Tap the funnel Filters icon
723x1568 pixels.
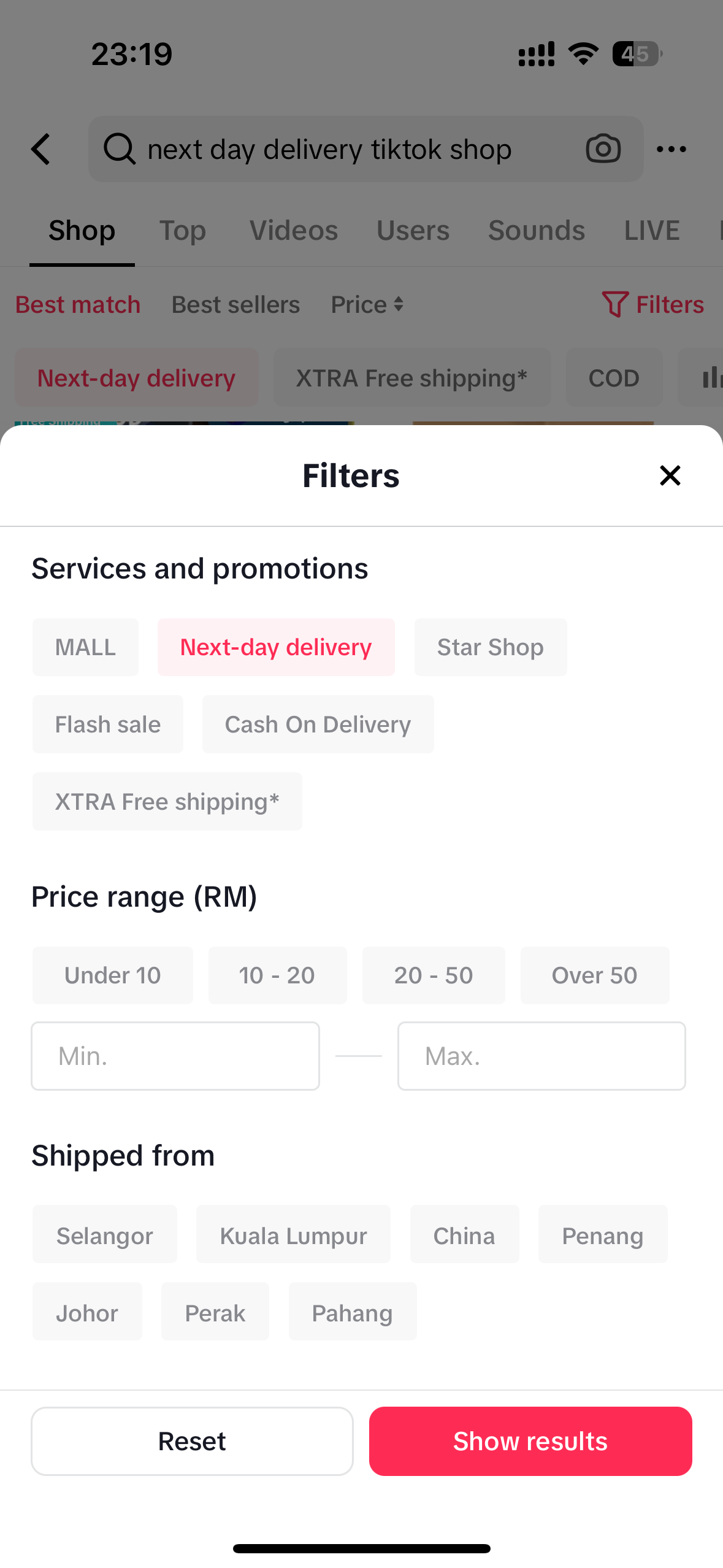[614, 304]
